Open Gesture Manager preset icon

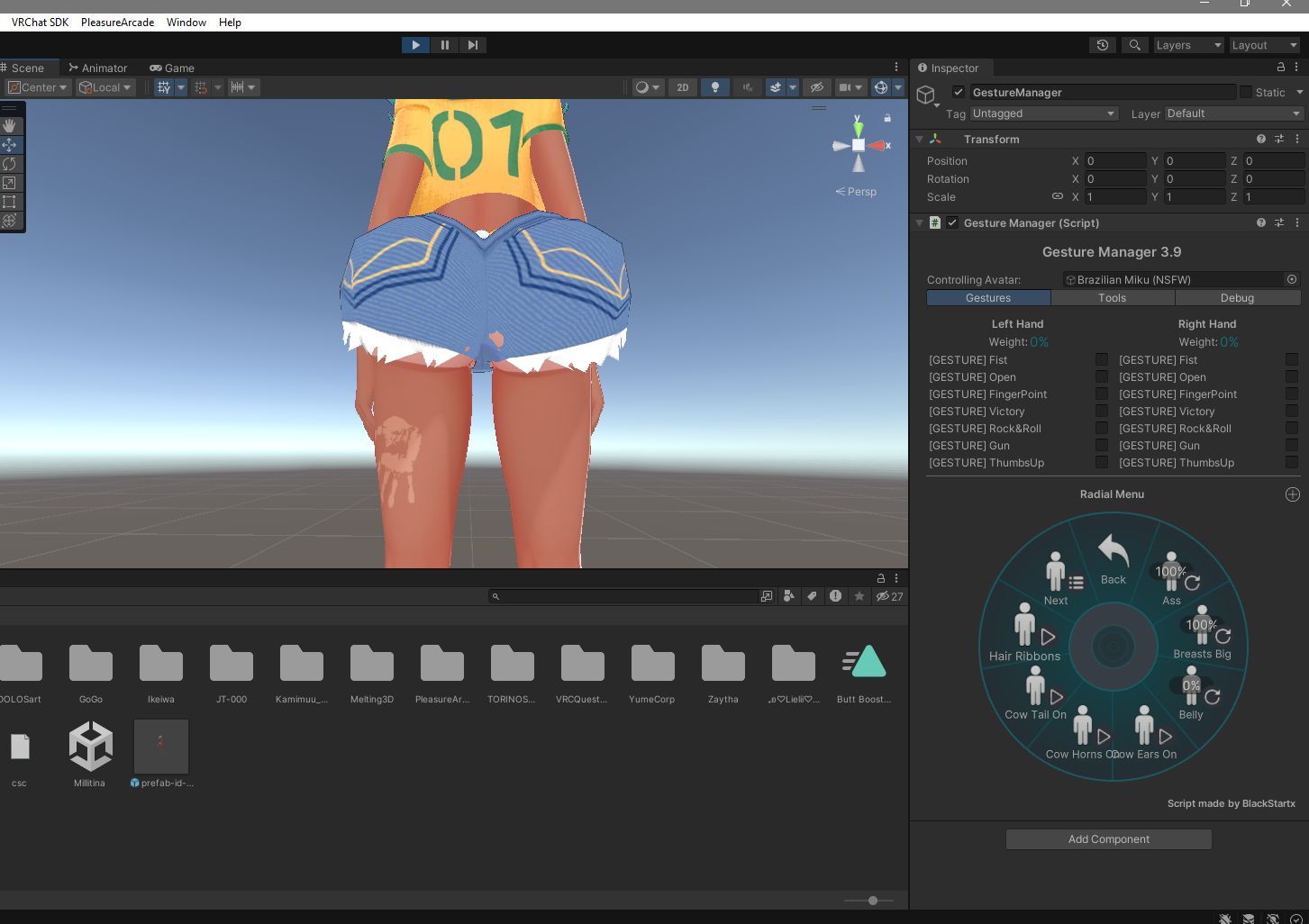pyautogui.click(x=1279, y=222)
